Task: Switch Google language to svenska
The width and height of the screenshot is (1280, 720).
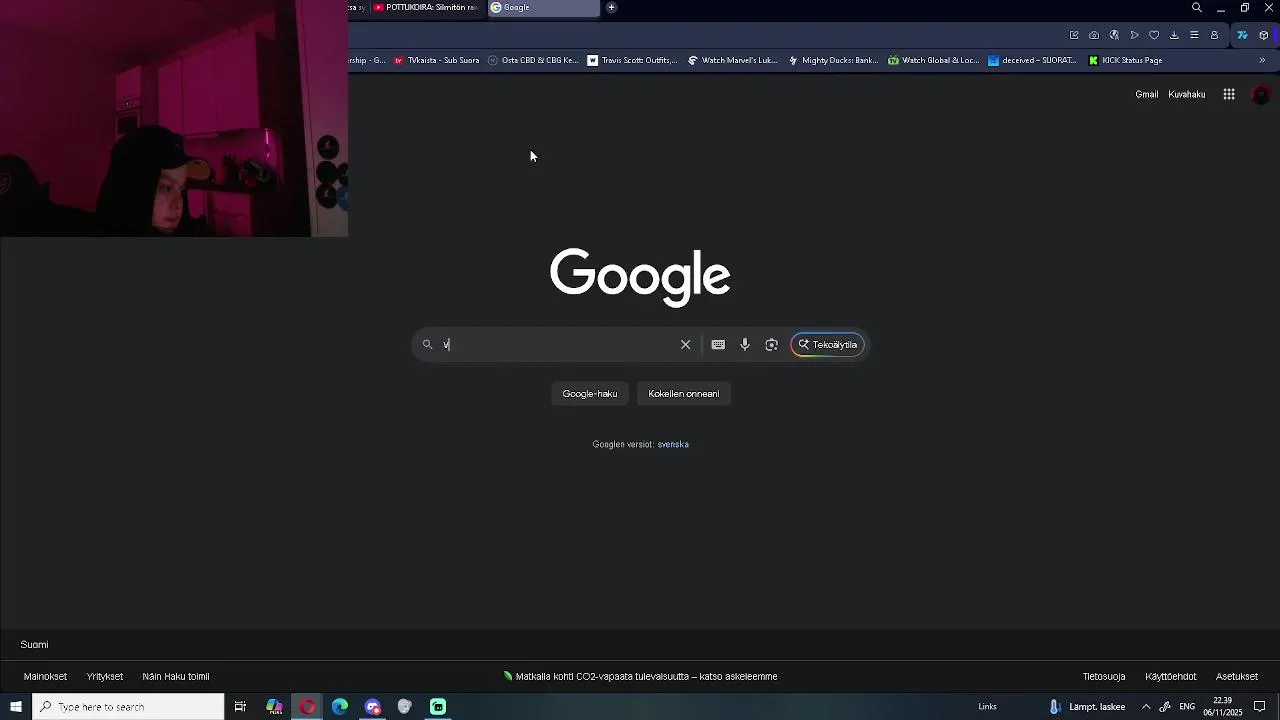Action: click(673, 444)
